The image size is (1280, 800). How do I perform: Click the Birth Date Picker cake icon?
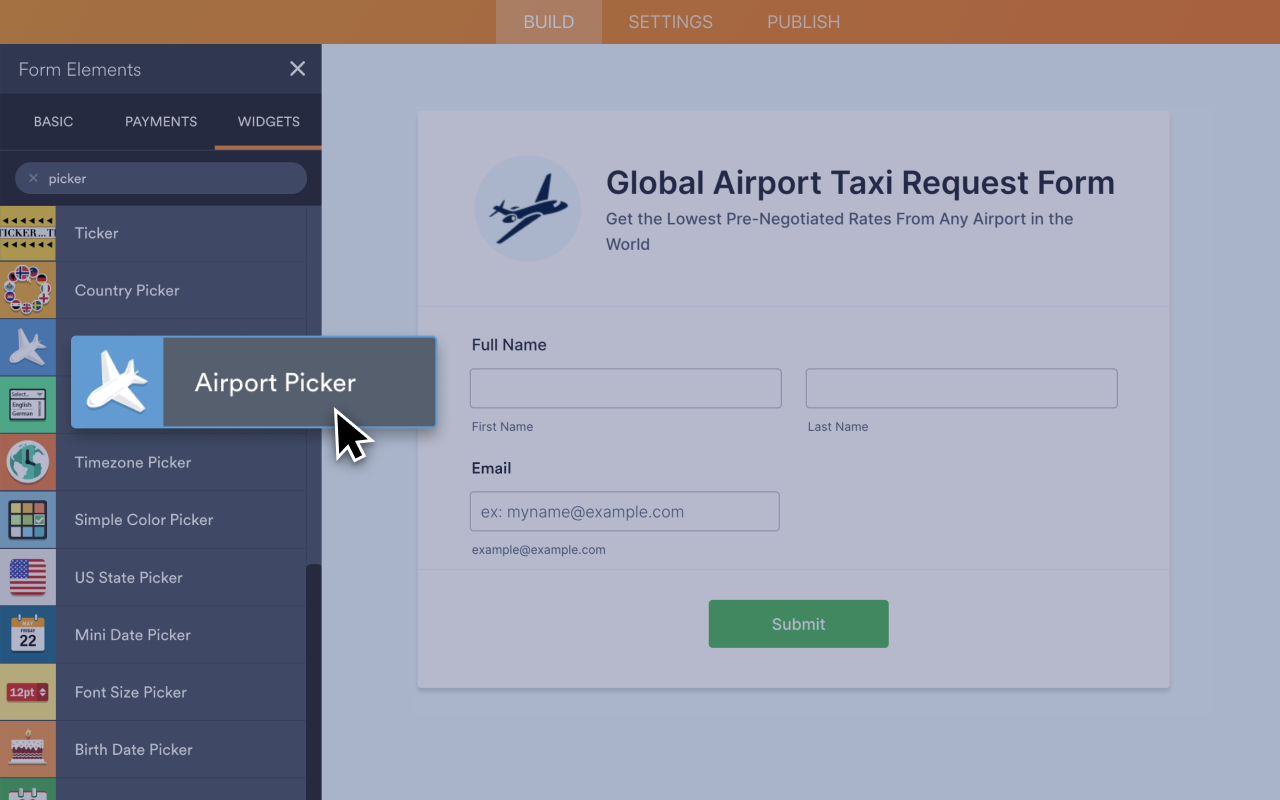click(x=28, y=749)
